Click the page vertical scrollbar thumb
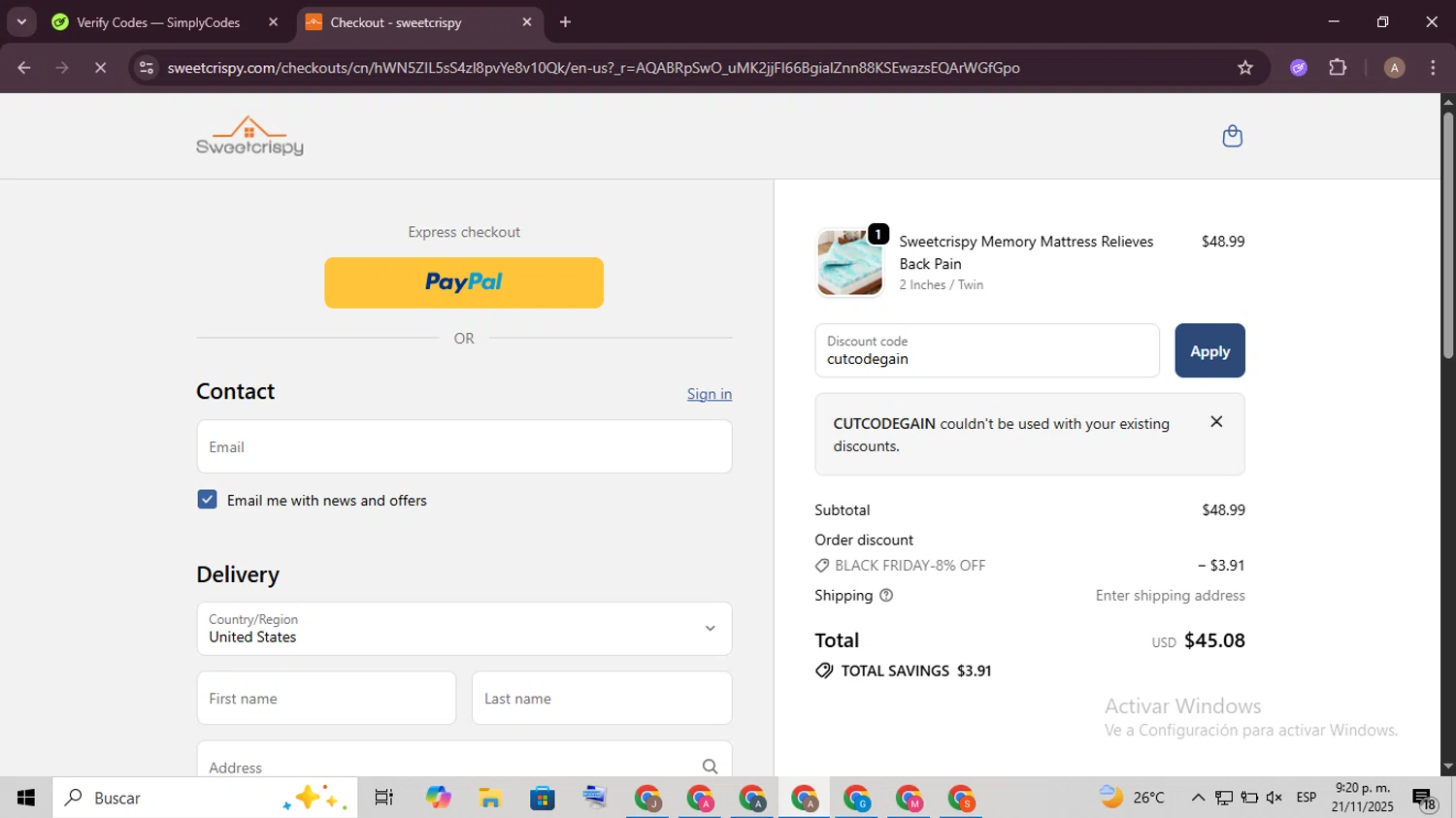 (x=1447, y=235)
